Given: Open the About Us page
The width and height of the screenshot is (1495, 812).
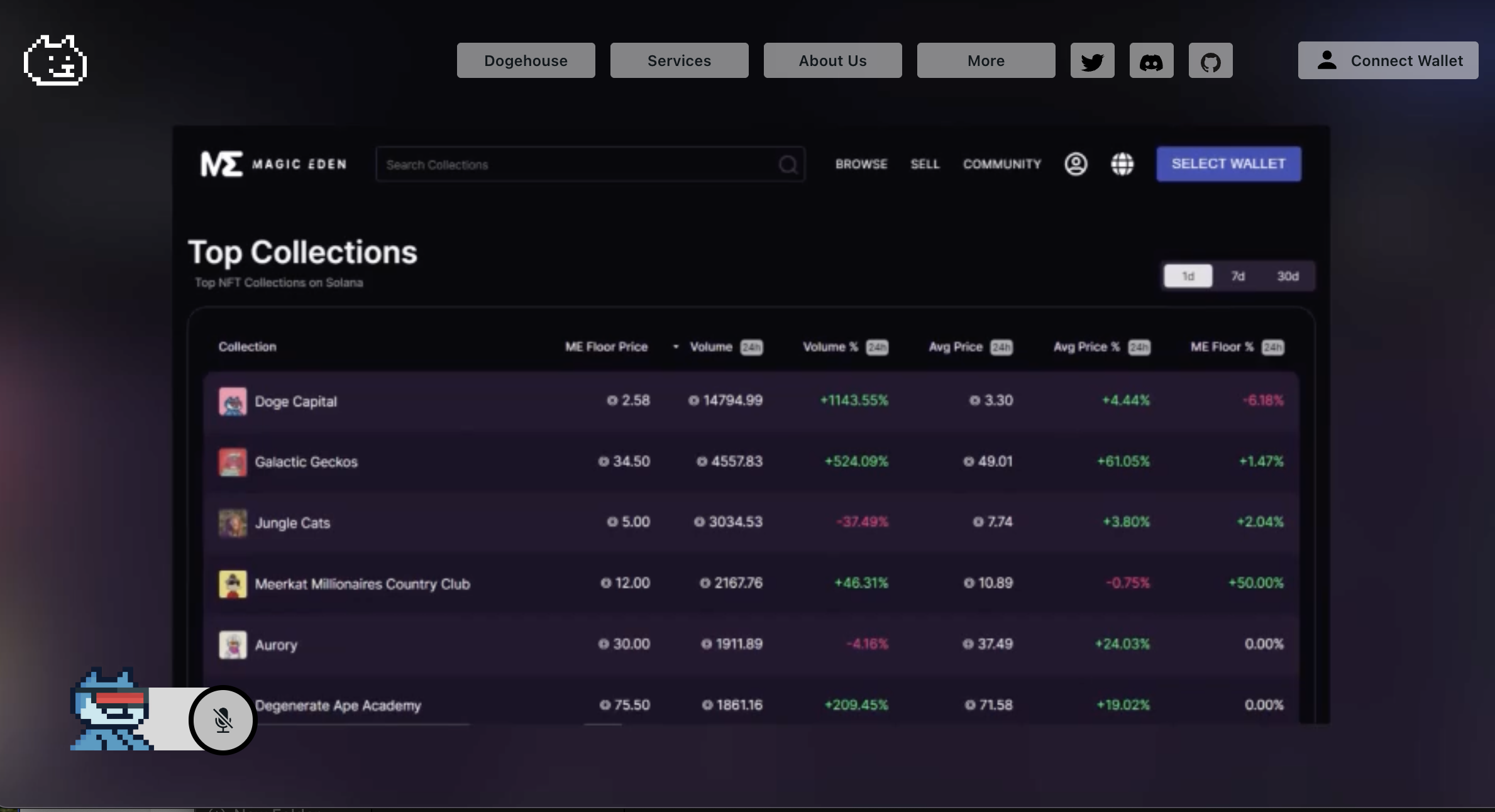Looking at the screenshot, I should [832, 61].
